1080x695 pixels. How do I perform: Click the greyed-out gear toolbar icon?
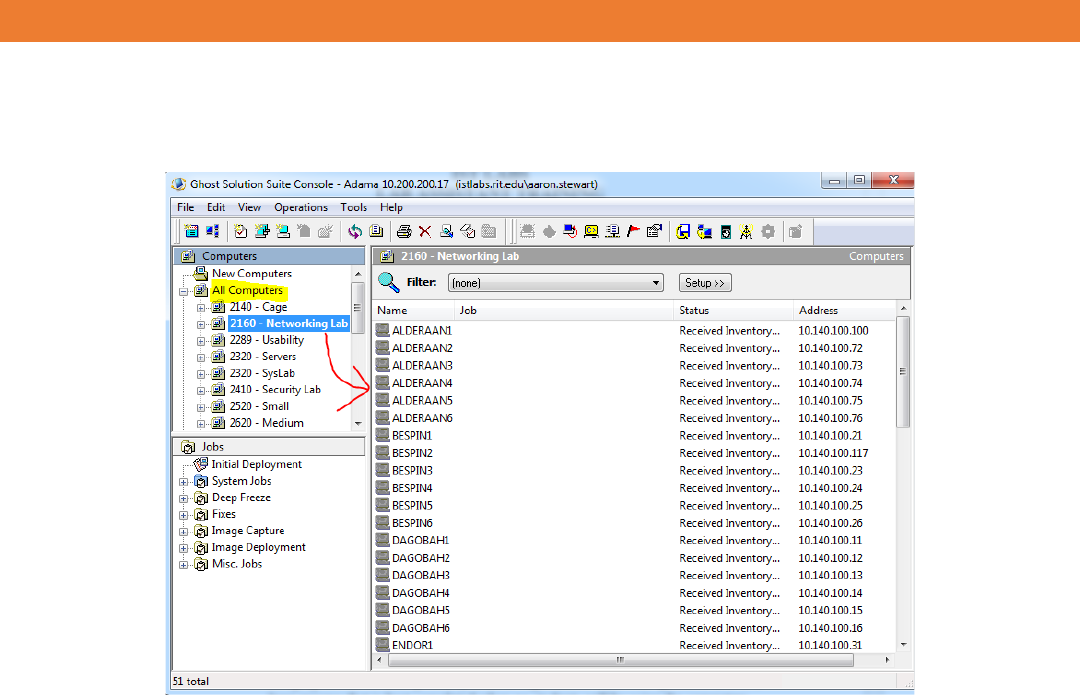768,231
